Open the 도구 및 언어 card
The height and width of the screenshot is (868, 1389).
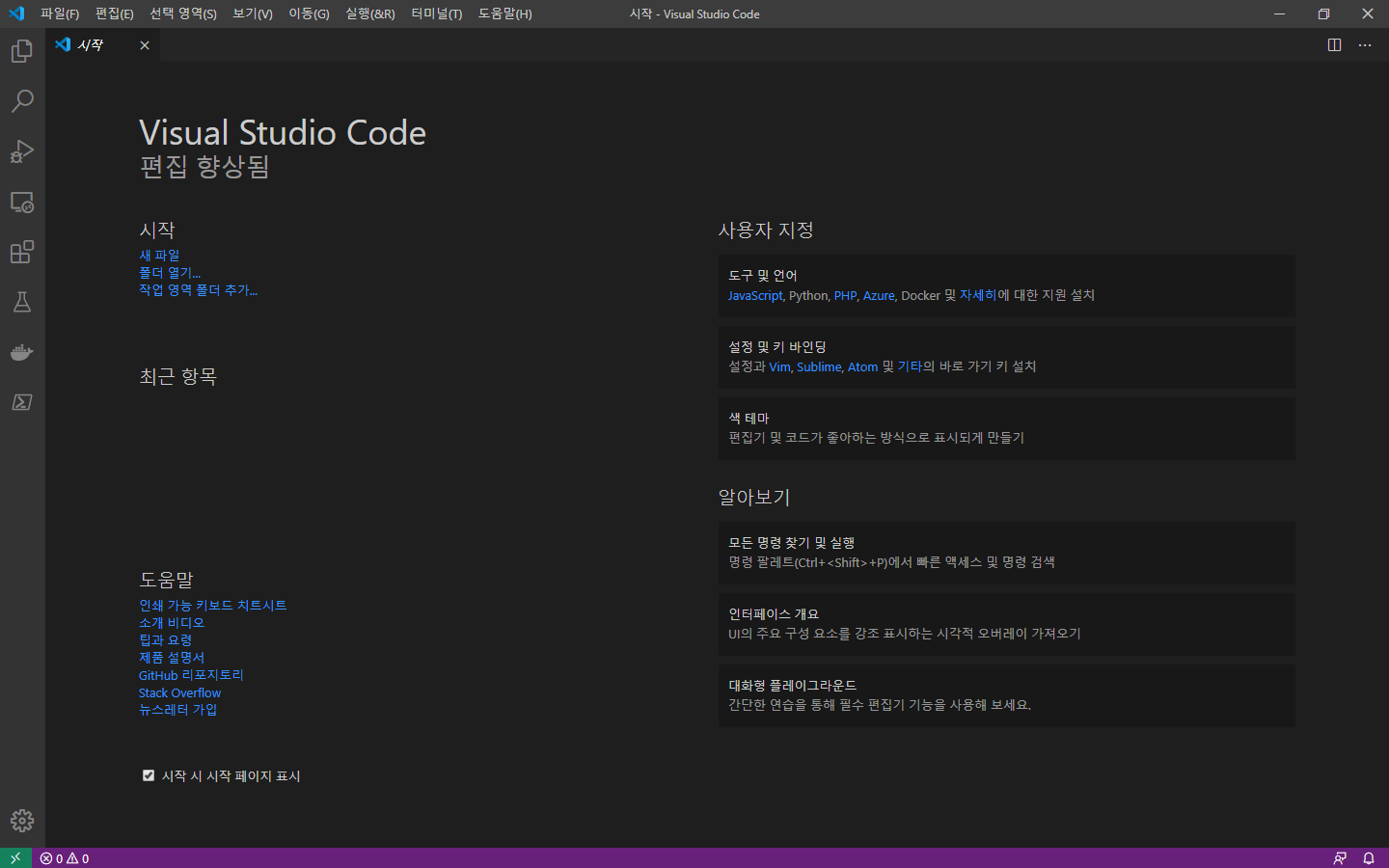[x=1007, y=285]
